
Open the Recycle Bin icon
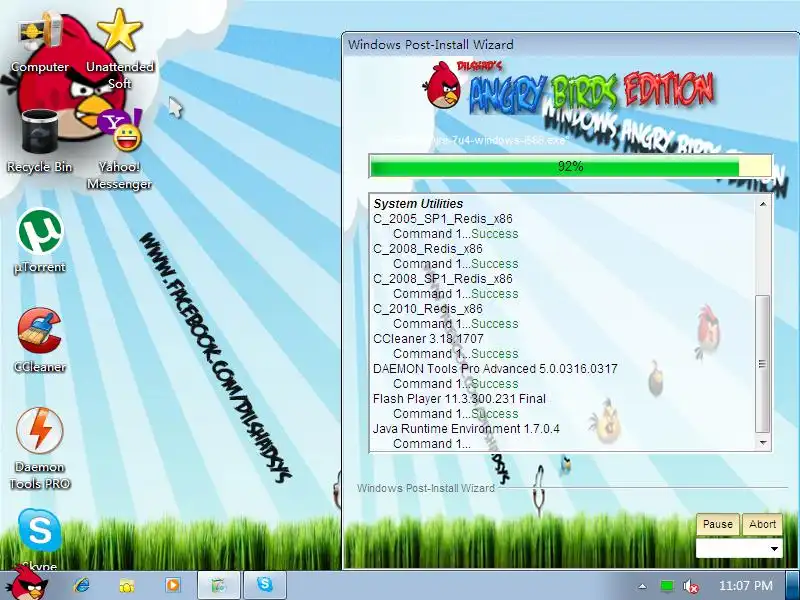(40, 141)
